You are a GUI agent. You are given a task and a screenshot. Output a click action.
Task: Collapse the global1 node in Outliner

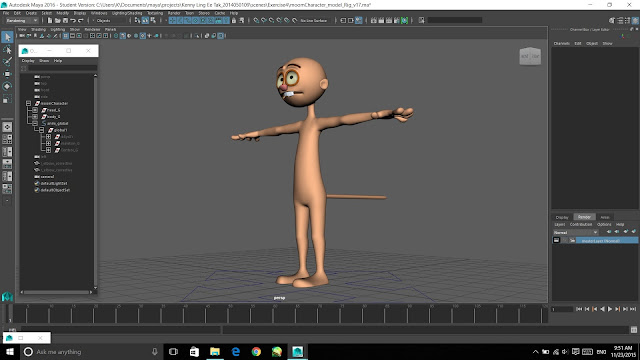[x=42, y=130]
